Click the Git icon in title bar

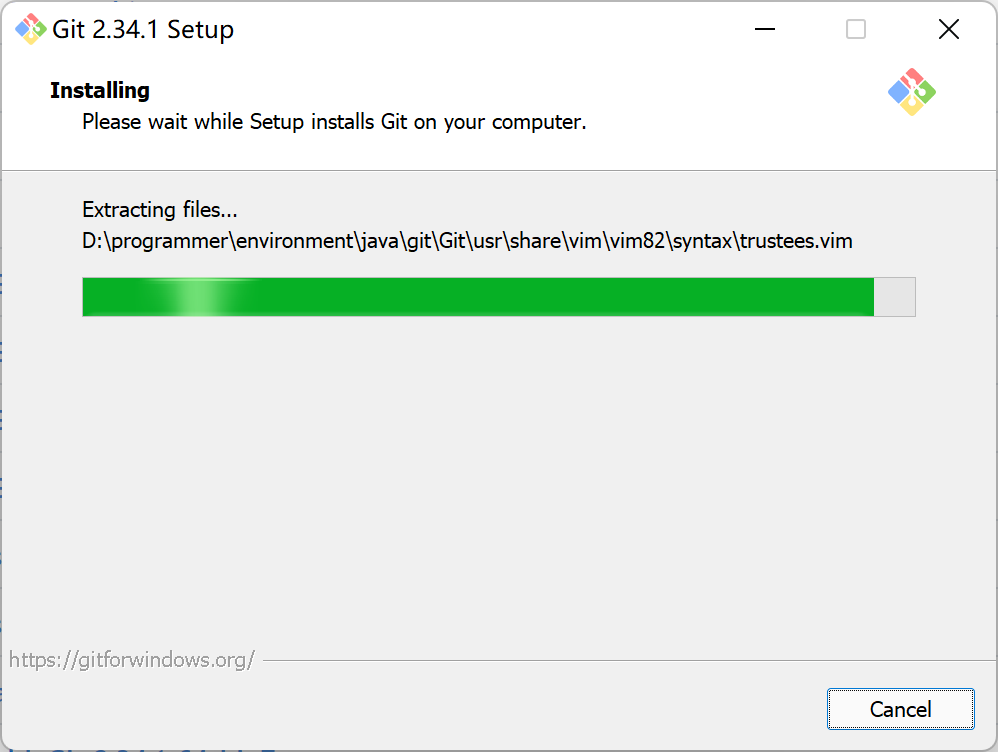pos(31,29)
